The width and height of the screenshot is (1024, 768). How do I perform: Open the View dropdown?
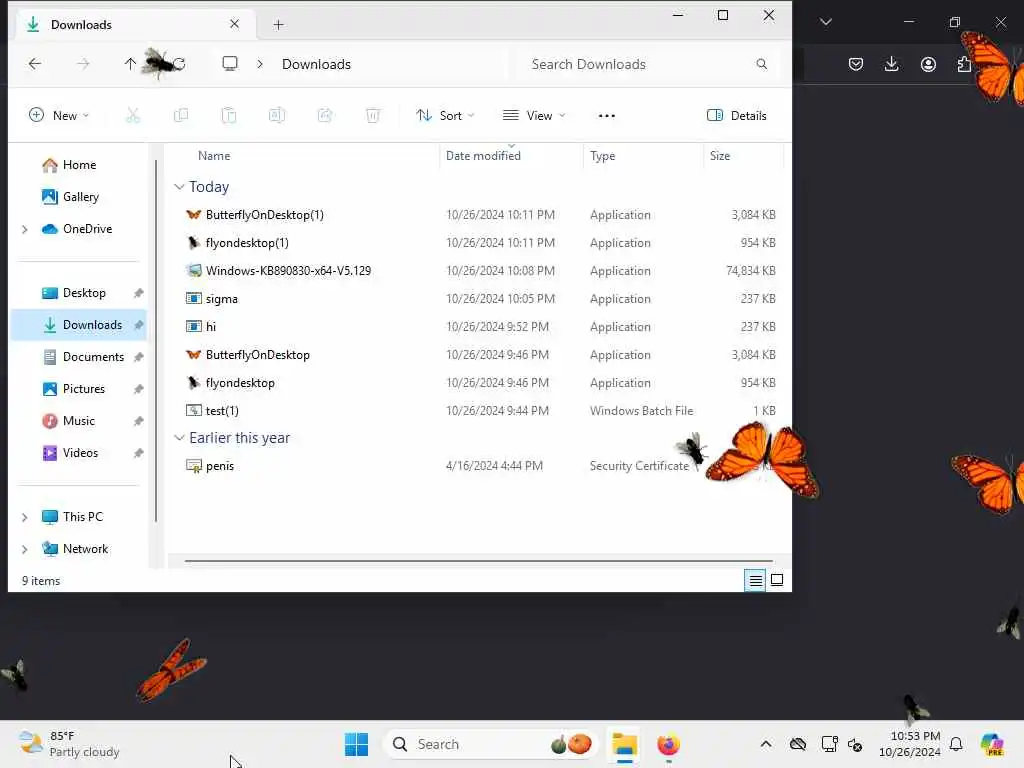(534, 116)
